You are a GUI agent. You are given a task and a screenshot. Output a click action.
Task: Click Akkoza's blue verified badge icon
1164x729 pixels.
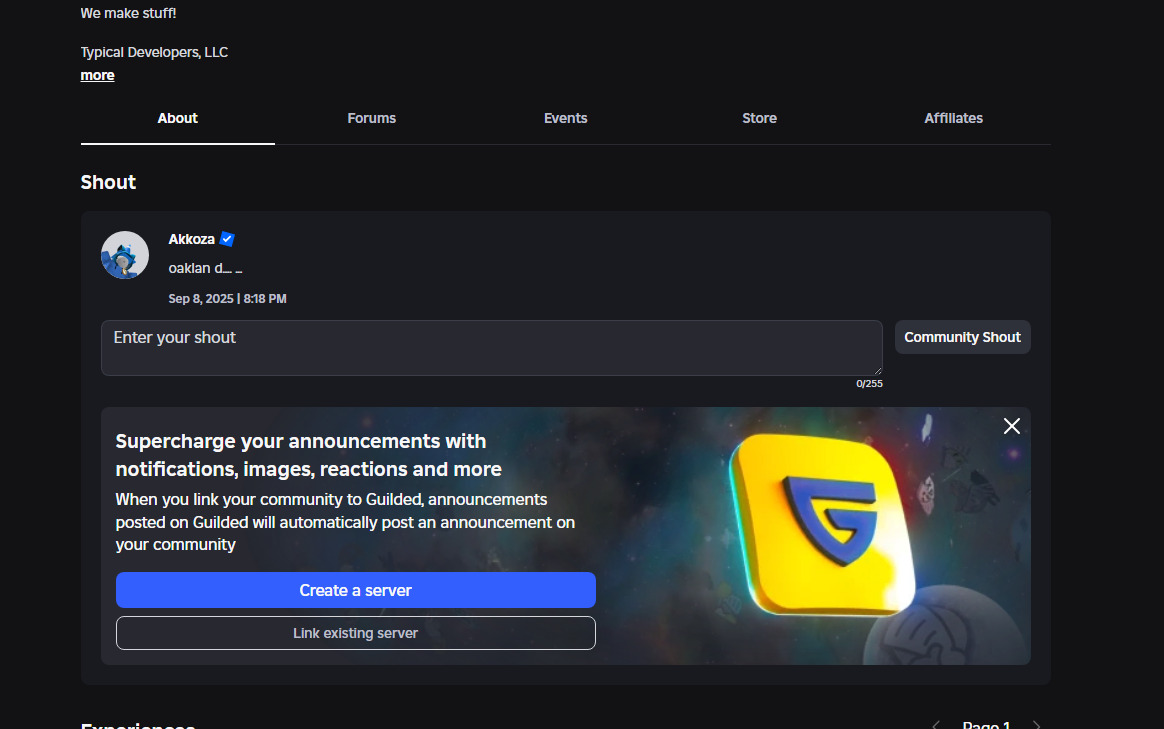[x=227, y=238]
